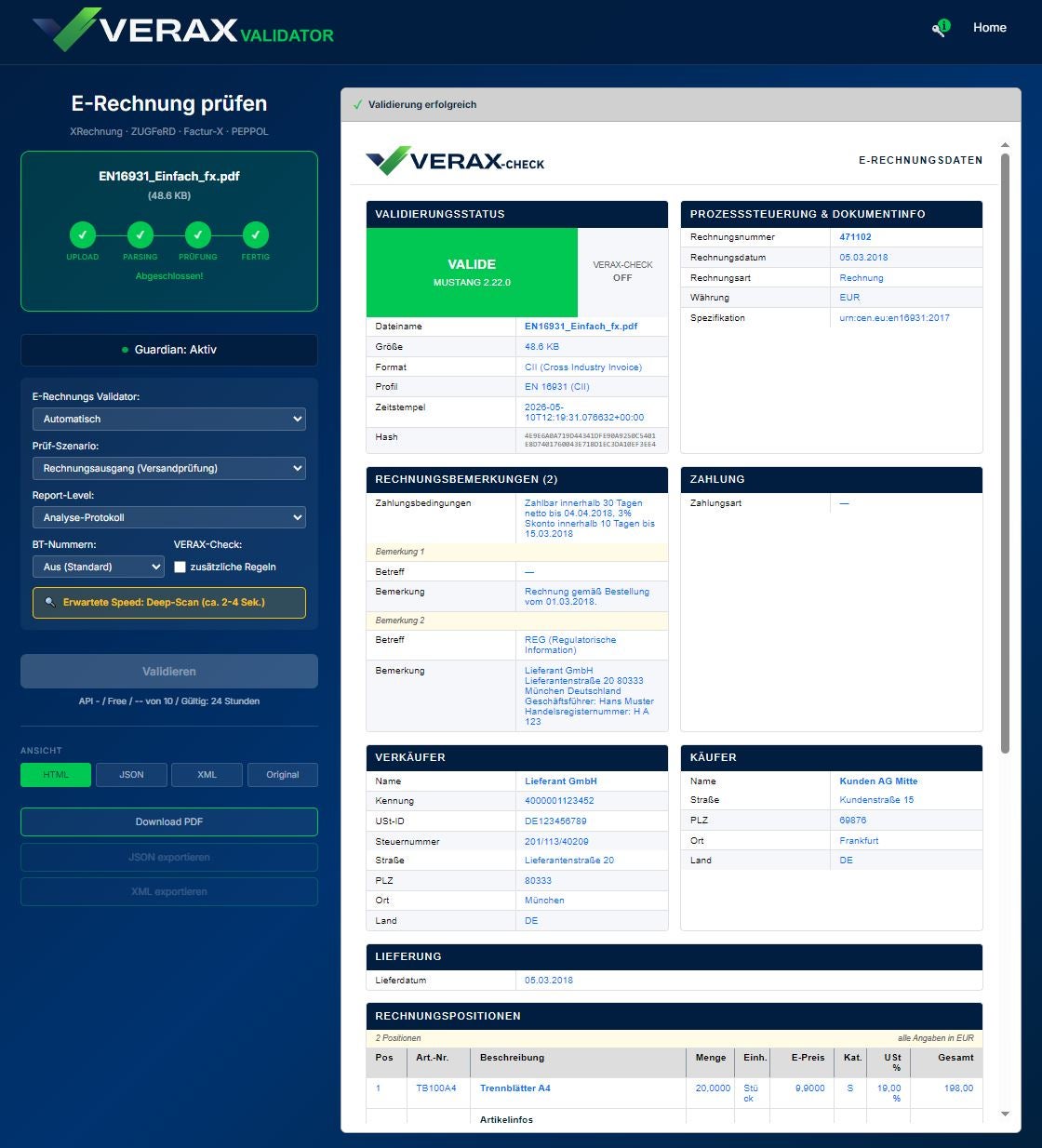Viewport: 1042px width, 1148px height.
Task: Click item description Trennblätter A4
Action: click(515, 1088)
